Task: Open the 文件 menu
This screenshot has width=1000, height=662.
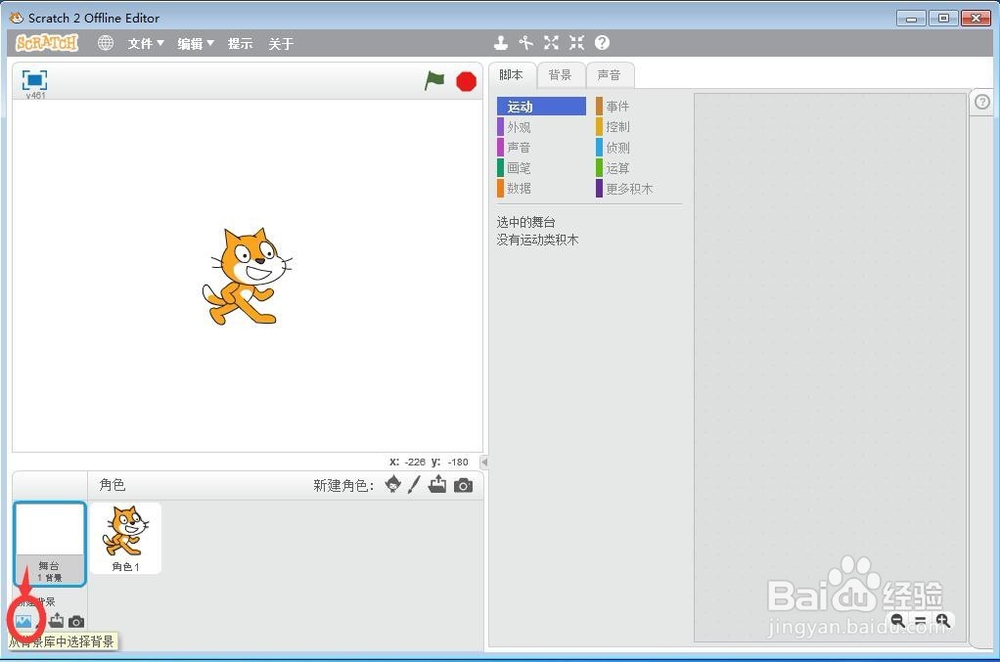Action: tap(145, 43)
